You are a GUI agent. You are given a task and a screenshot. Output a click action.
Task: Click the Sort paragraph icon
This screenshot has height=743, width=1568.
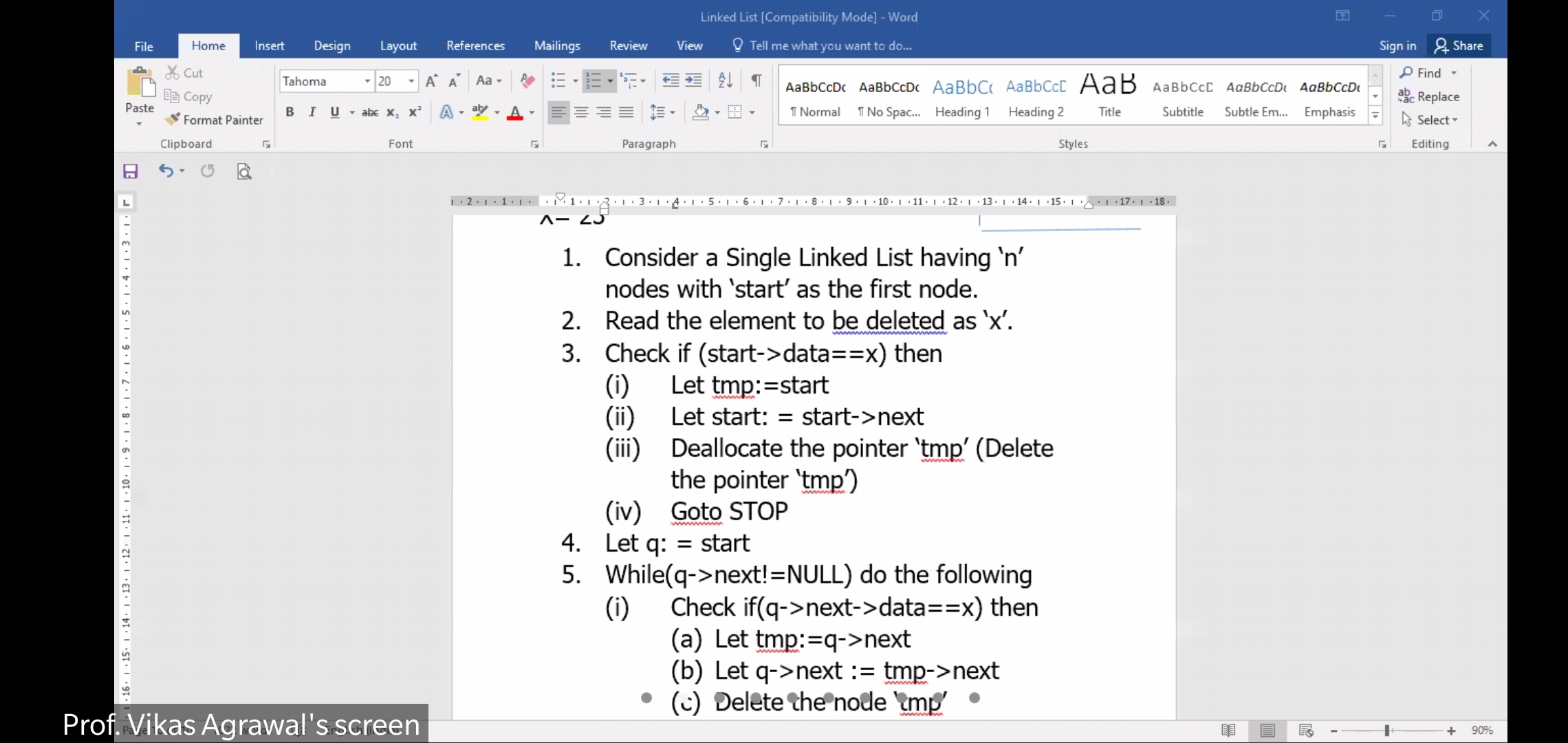725,80
